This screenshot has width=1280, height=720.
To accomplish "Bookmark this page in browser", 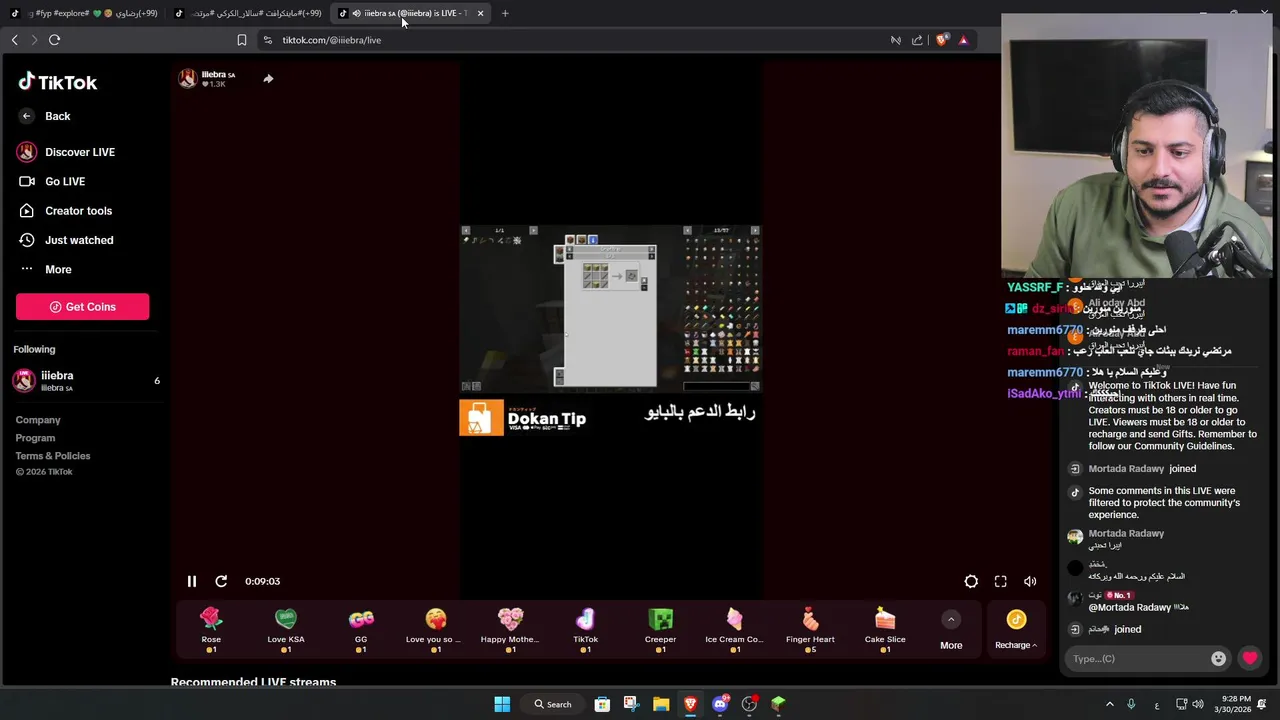I will pos(241,40).
